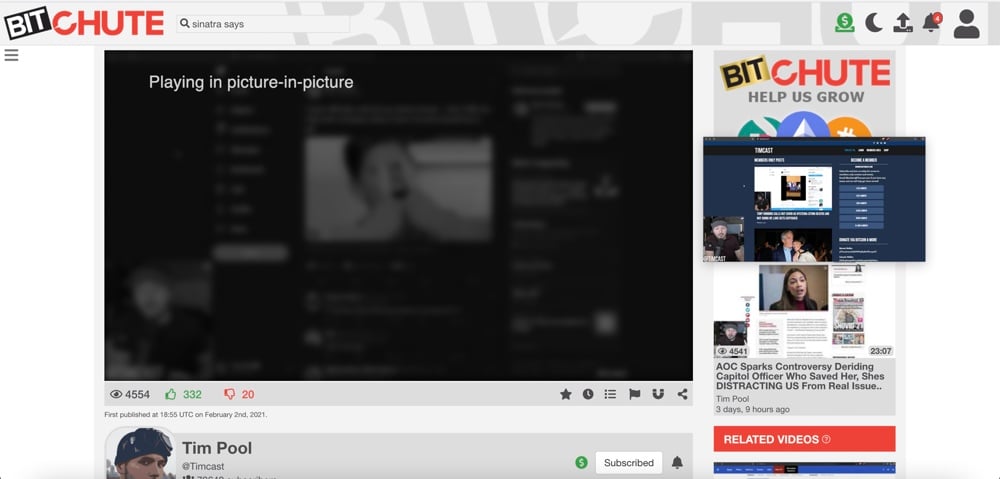Favorite the video with the star icon

click(x=566, y=394)
